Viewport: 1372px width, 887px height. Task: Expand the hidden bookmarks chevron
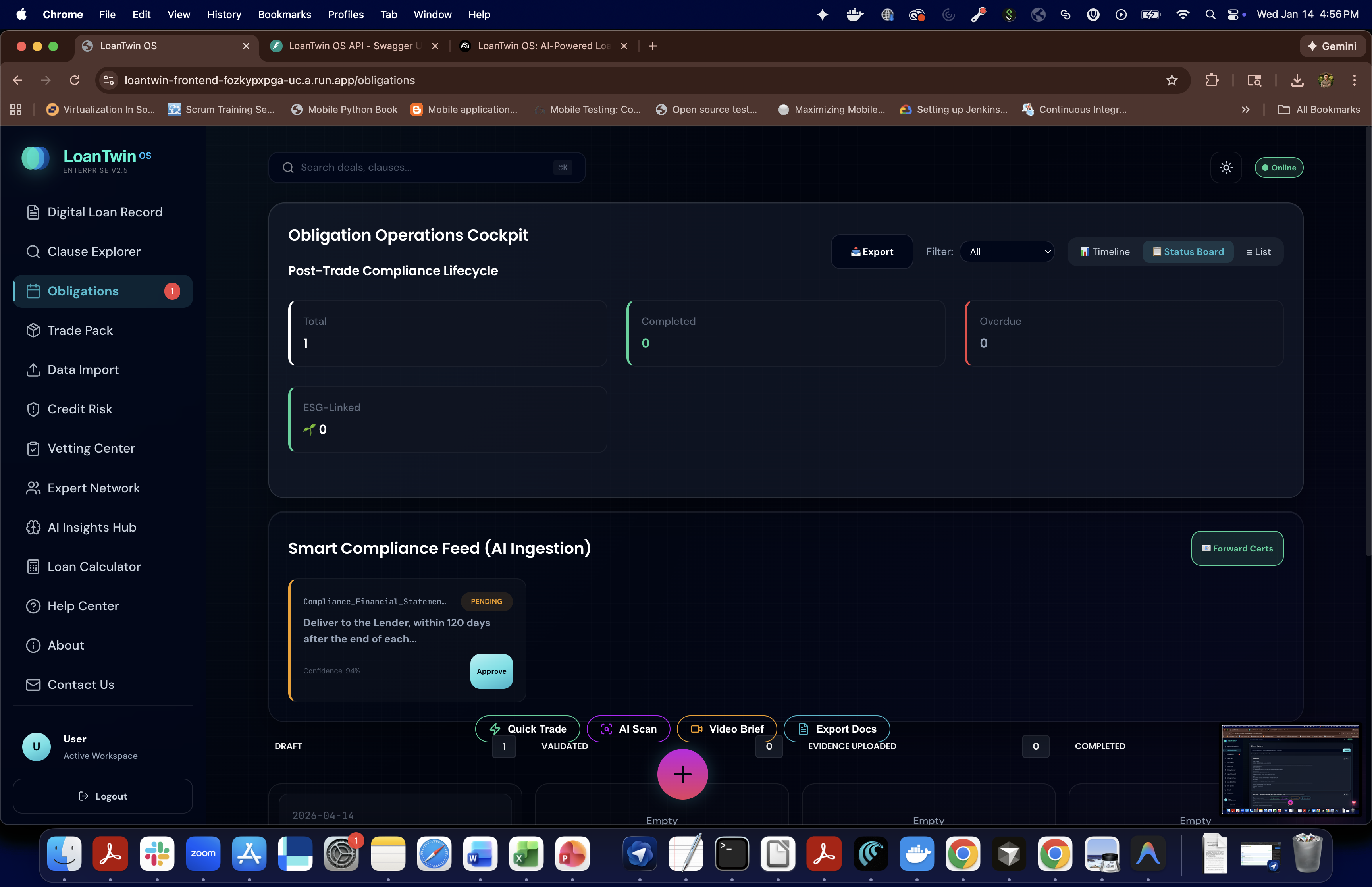(x=1245, y=110)
